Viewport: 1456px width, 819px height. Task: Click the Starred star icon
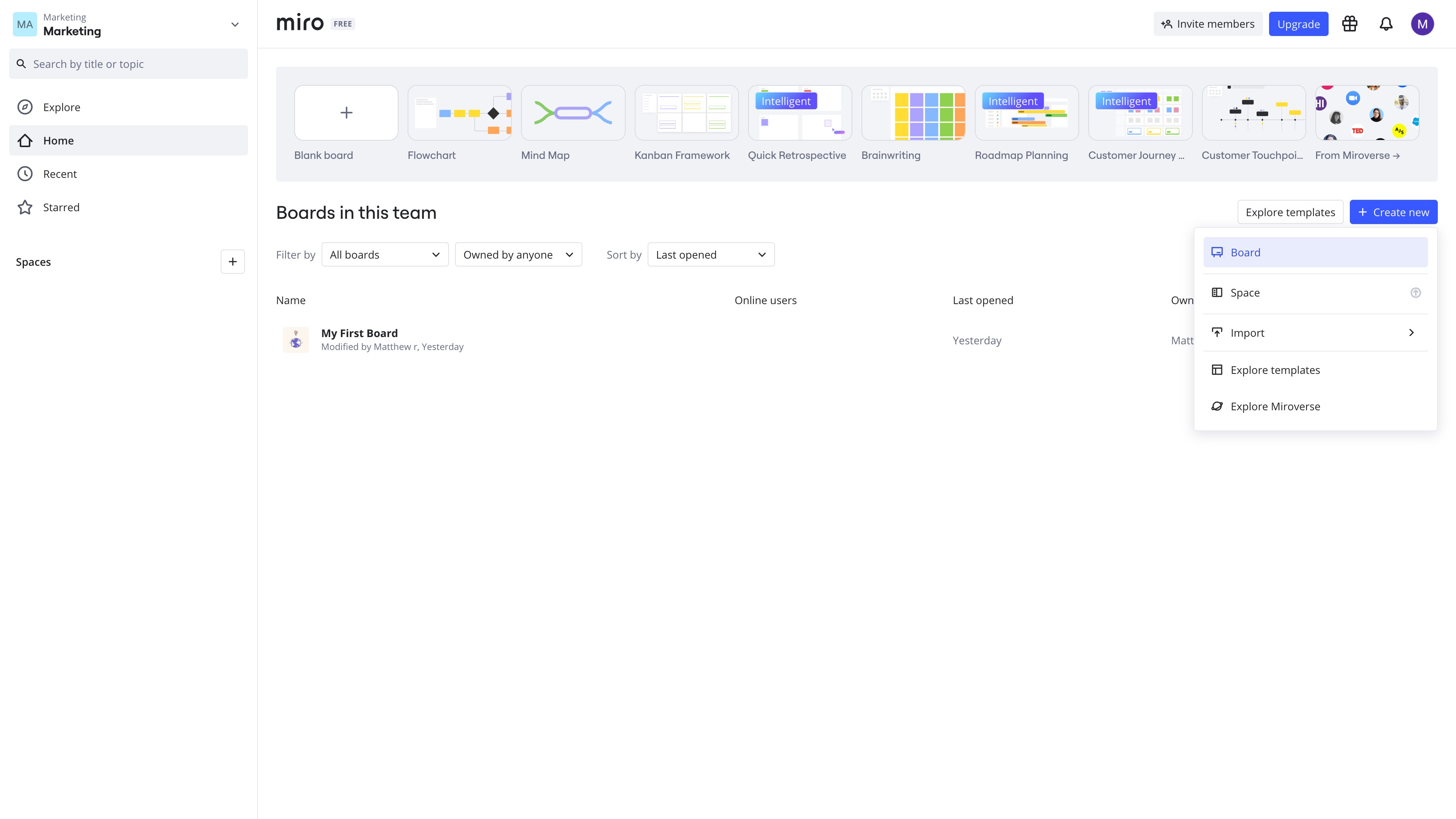pos(25,207)
